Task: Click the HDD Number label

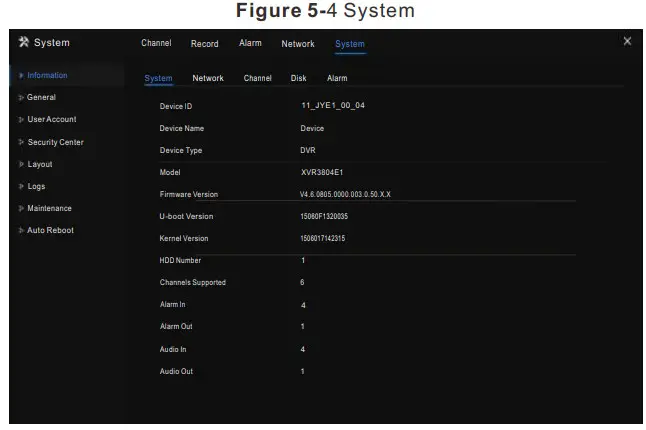Action: [x=180, y=260]
